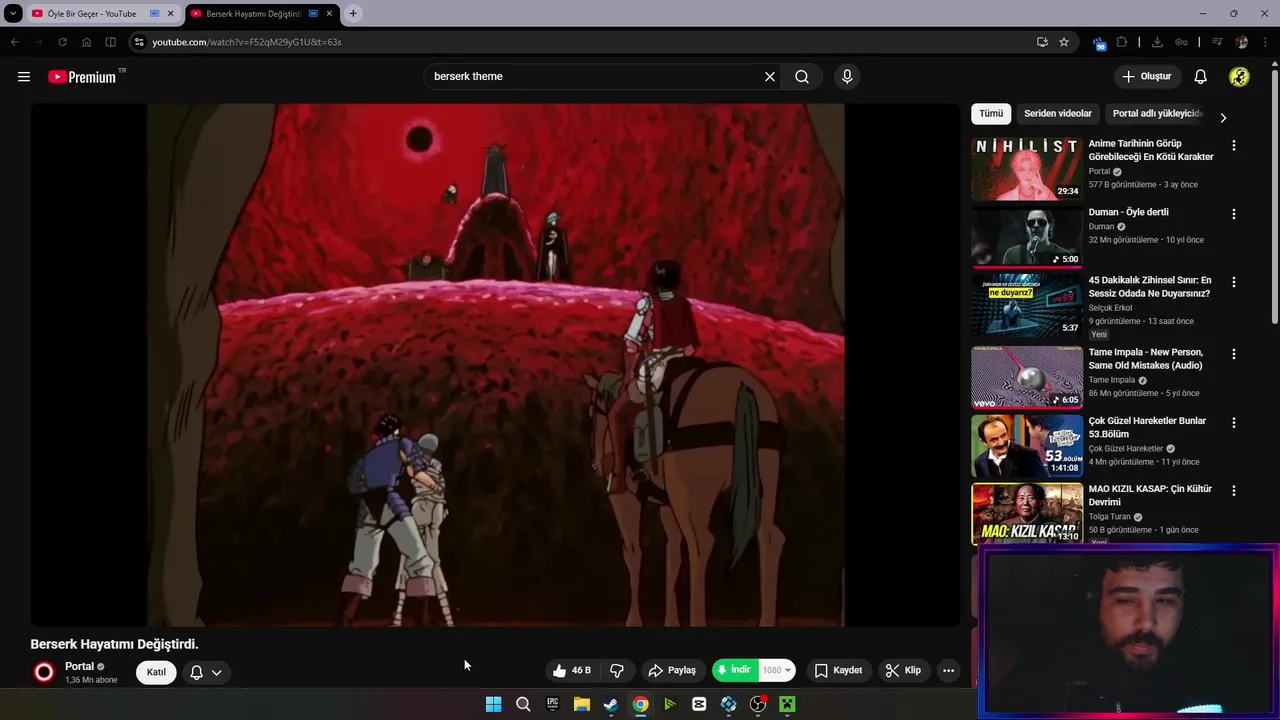Bookmark this page with the star icon
The height and width of the screenshot is (720, 1280).
coord(1064,42)
